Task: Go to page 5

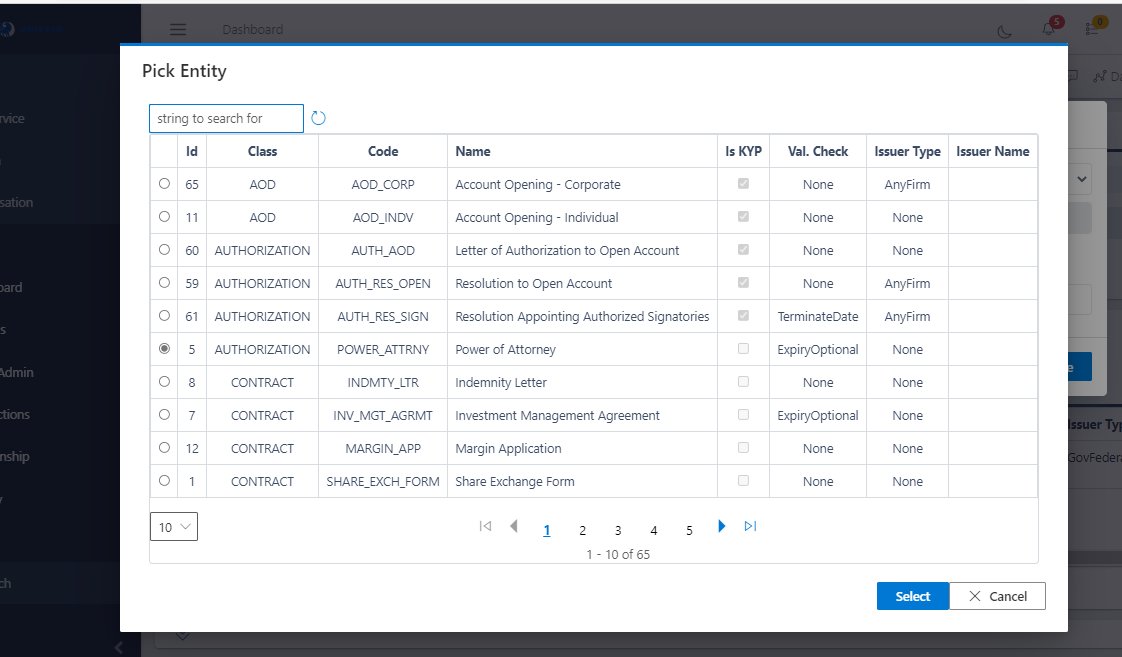Action: [x=689, y=531]
